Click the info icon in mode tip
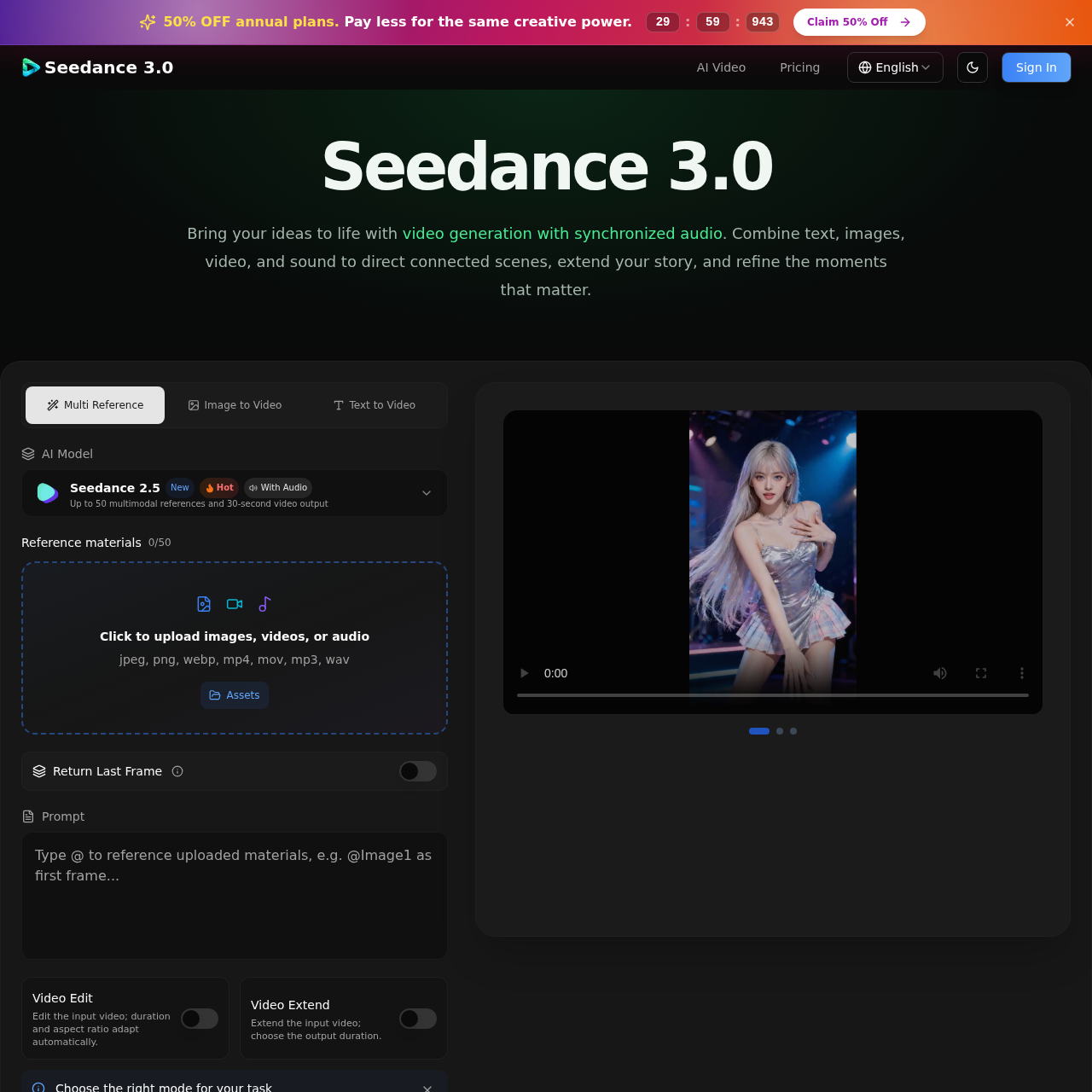The height and width of the screenshot is (1092, 1092). pos(38,1088)
